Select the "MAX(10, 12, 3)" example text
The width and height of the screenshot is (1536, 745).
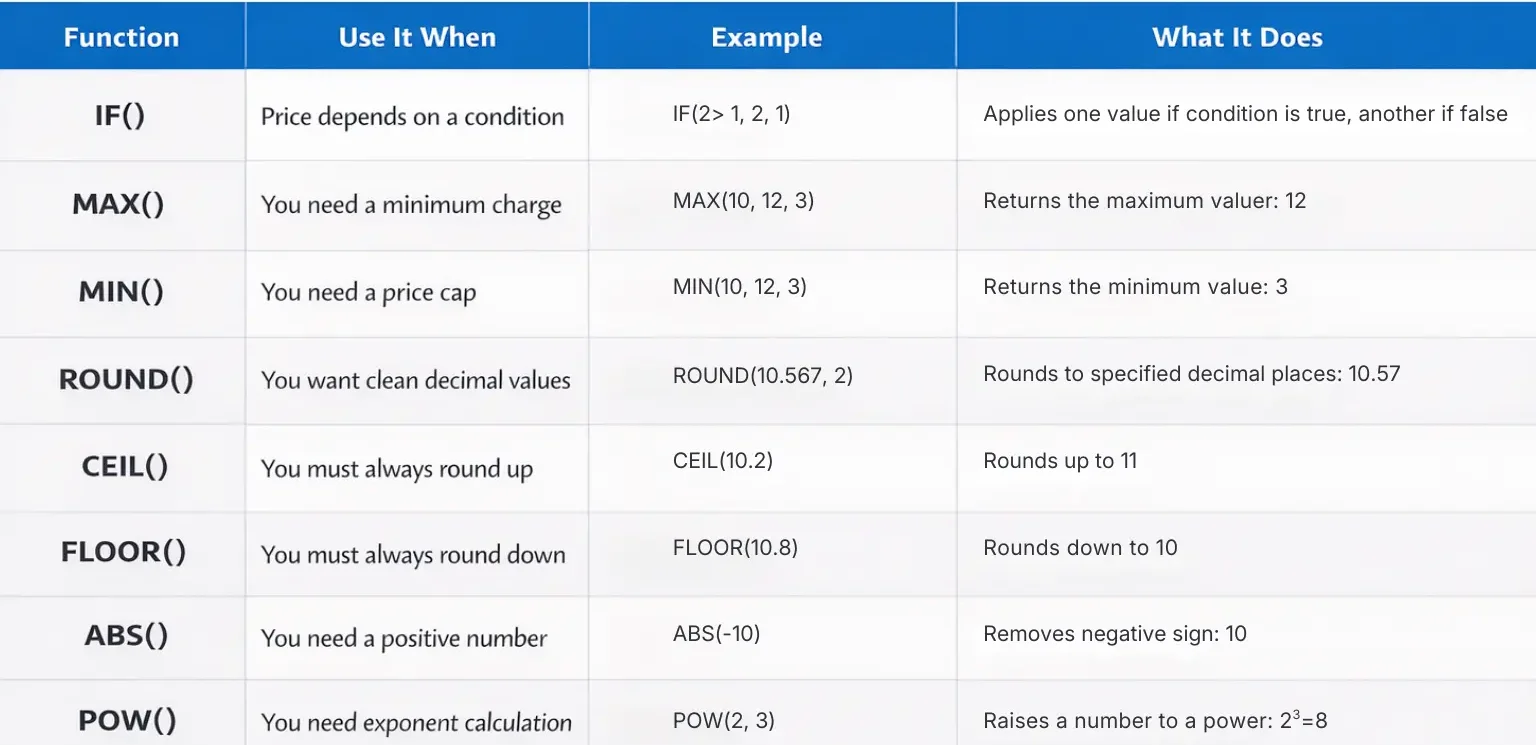pyautogui.click(x=743, y=201)
